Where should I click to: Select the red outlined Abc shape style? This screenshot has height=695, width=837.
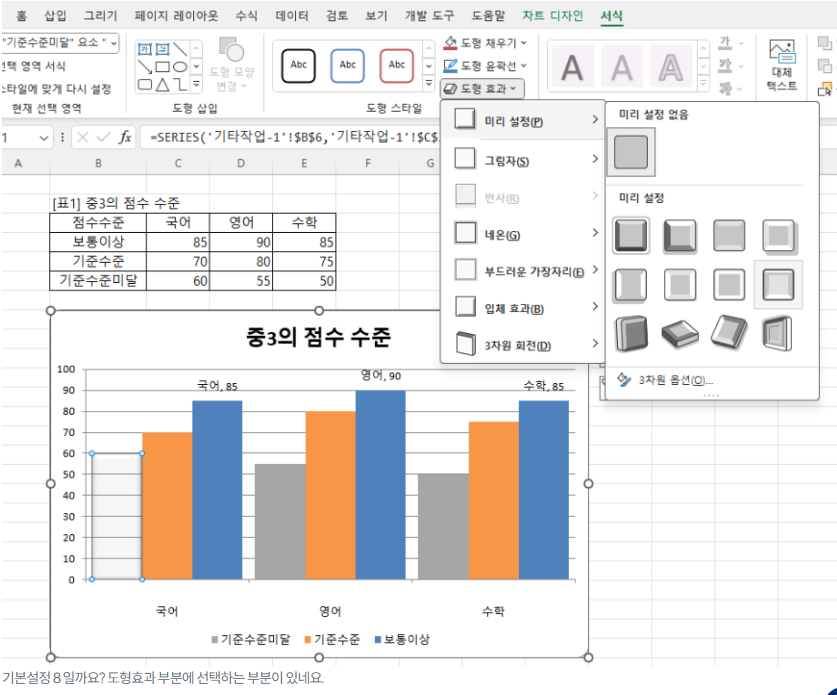[x=397, y=65]
